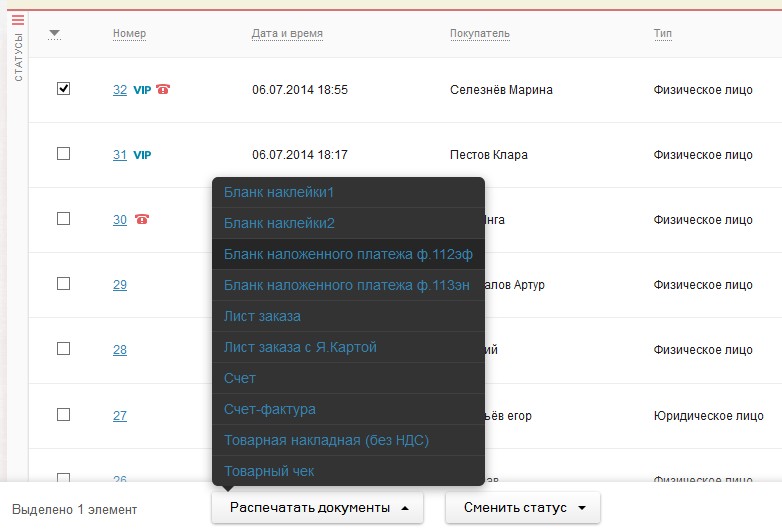Image resolution: width=782 pixels, height=530 pixels.
Task: Open the select-all arrow in table header
Action: [x=55, y=34]
